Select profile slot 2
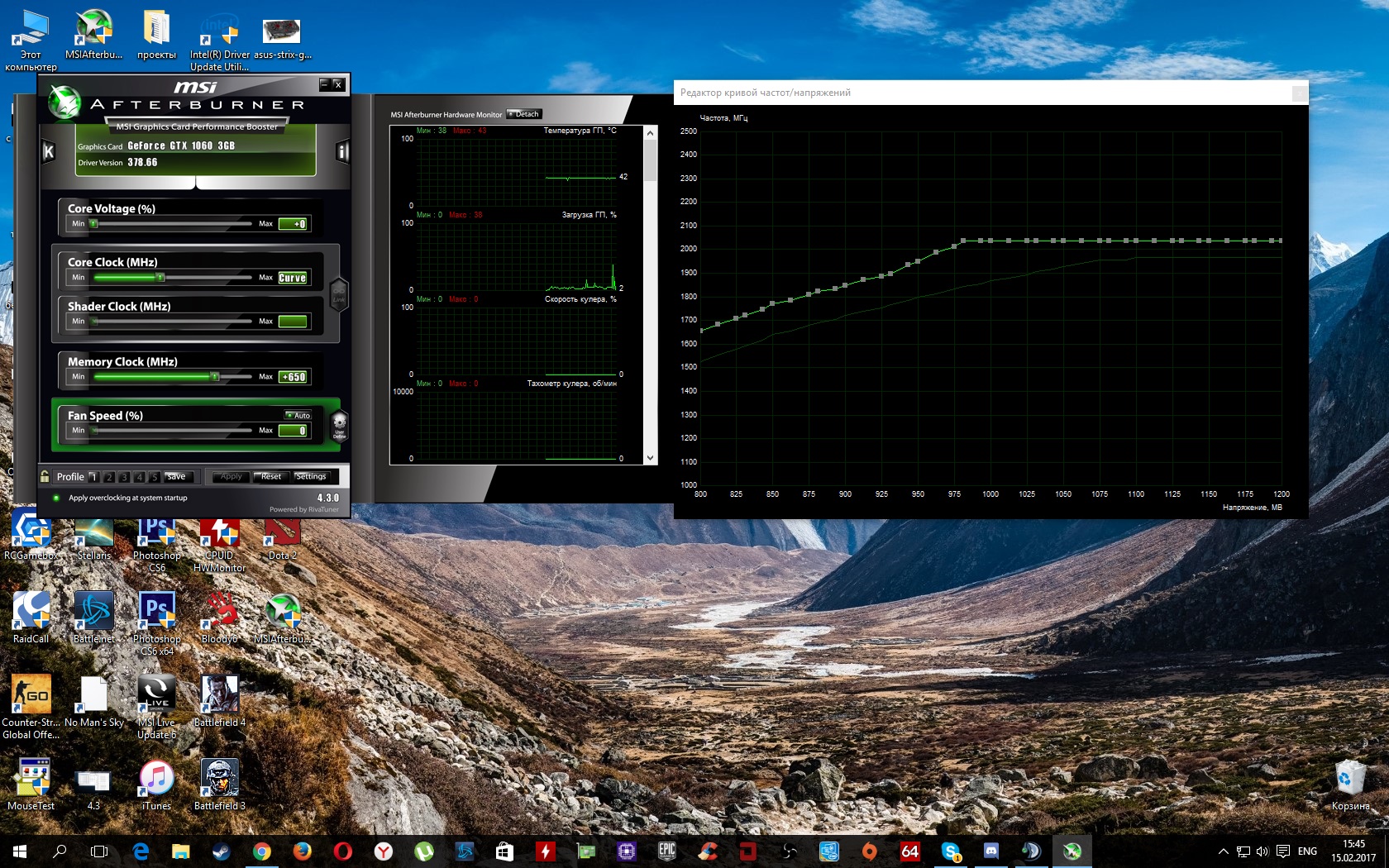1389x868 pixels. click(x=108, y=477)
